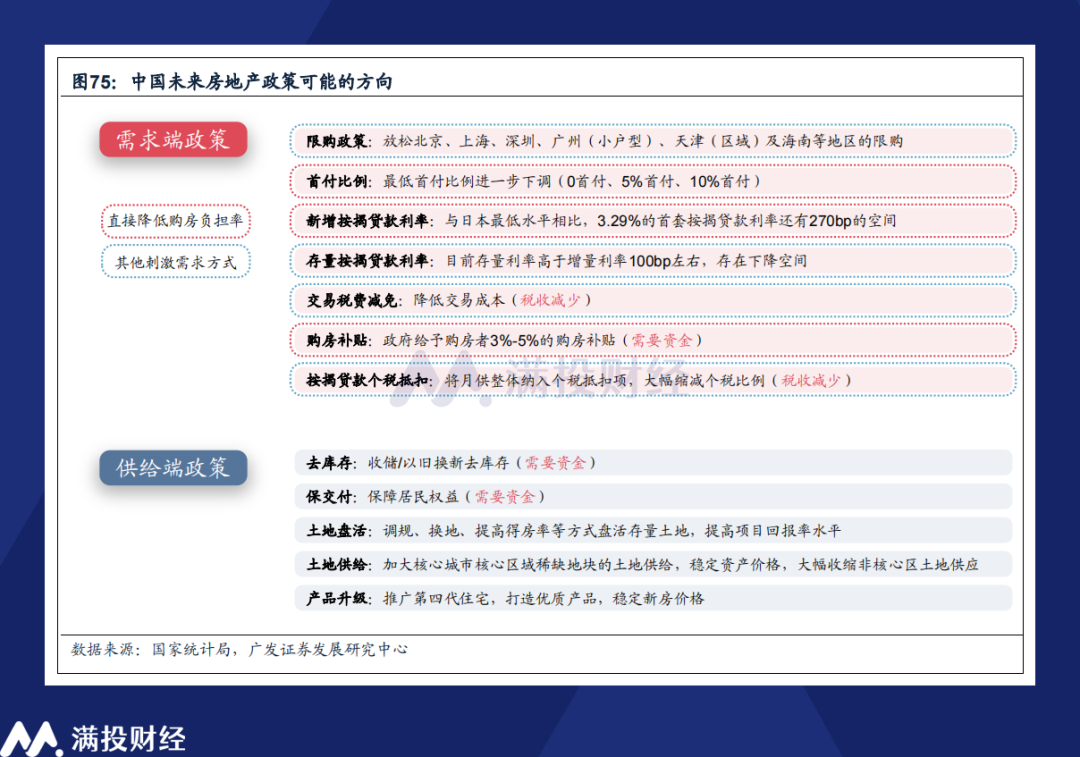Image resolution: width=1080 pixels, height=757 pixels.
Task: Select the 新增按揭贷款利率 row
Action: click(652, 221)
